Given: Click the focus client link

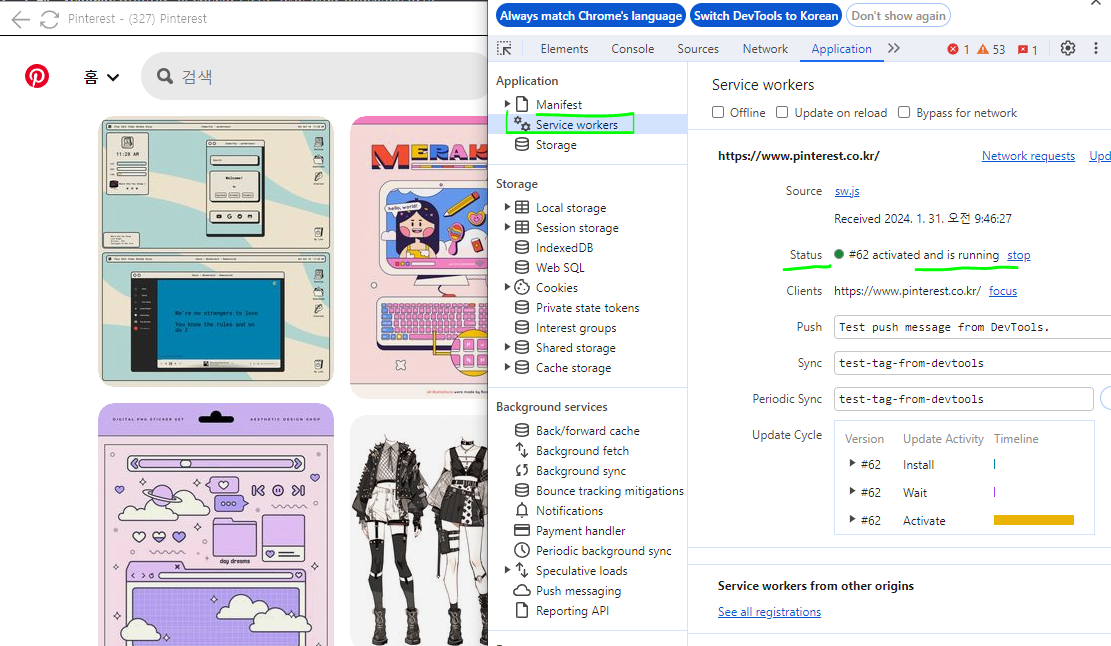Looking at the screenshot, I should 1003,291.
